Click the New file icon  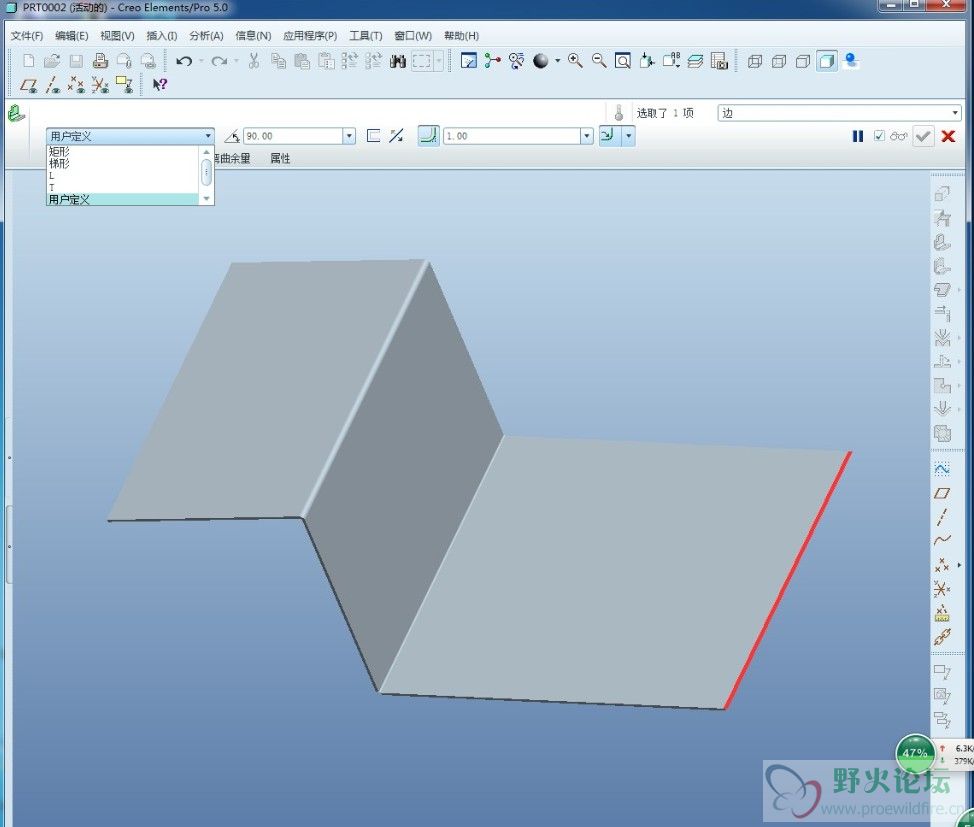click(29, 61)
